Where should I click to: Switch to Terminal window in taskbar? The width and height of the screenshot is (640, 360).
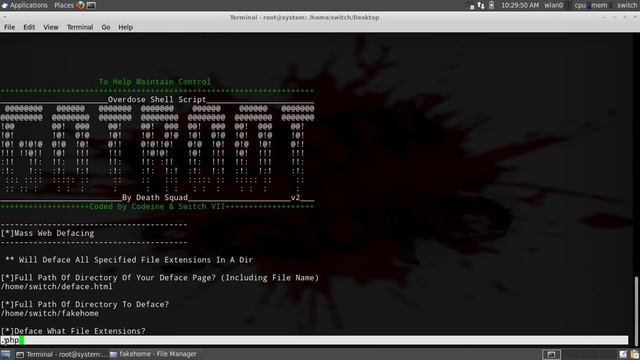(x=62, y=354)
